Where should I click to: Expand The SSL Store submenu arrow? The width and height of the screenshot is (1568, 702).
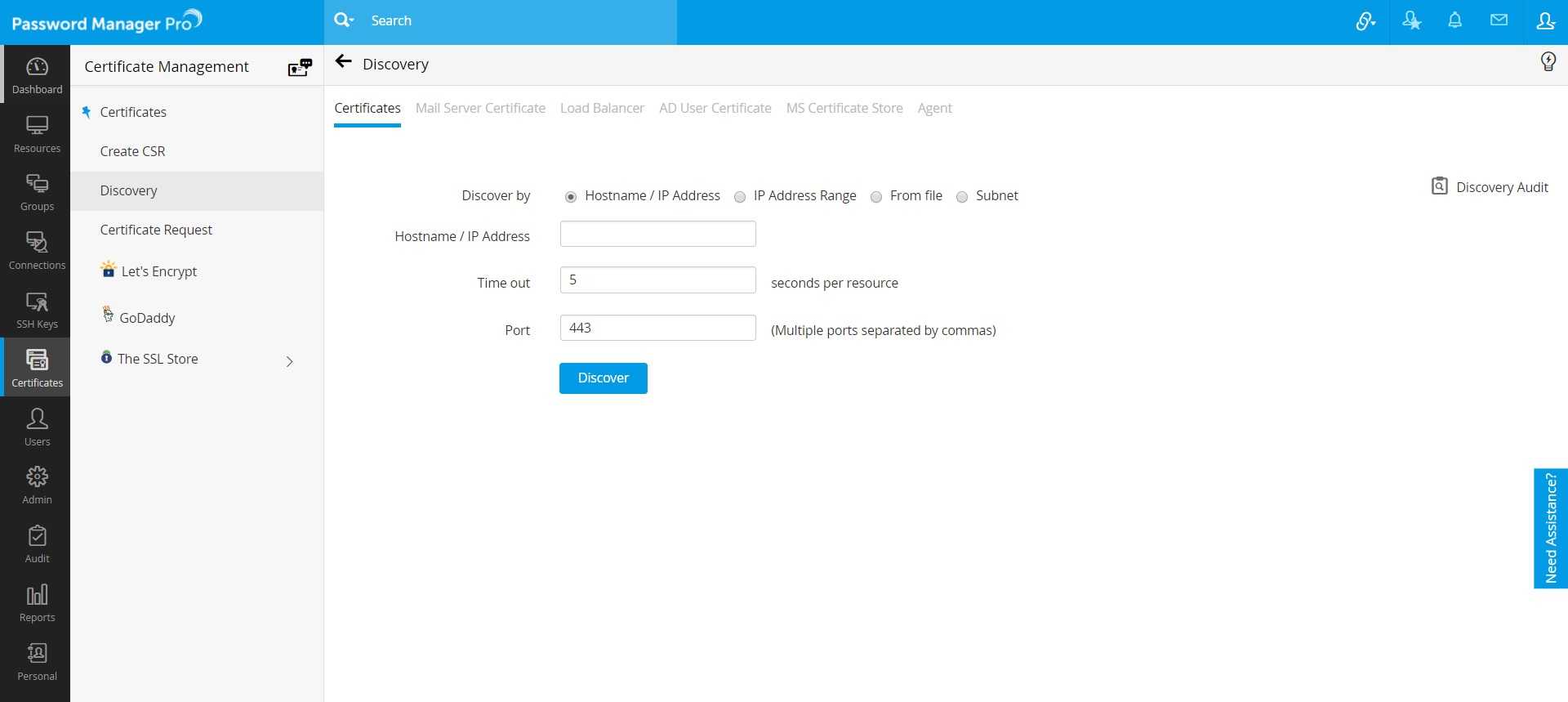pyautogui.click(x=289, y=361)
